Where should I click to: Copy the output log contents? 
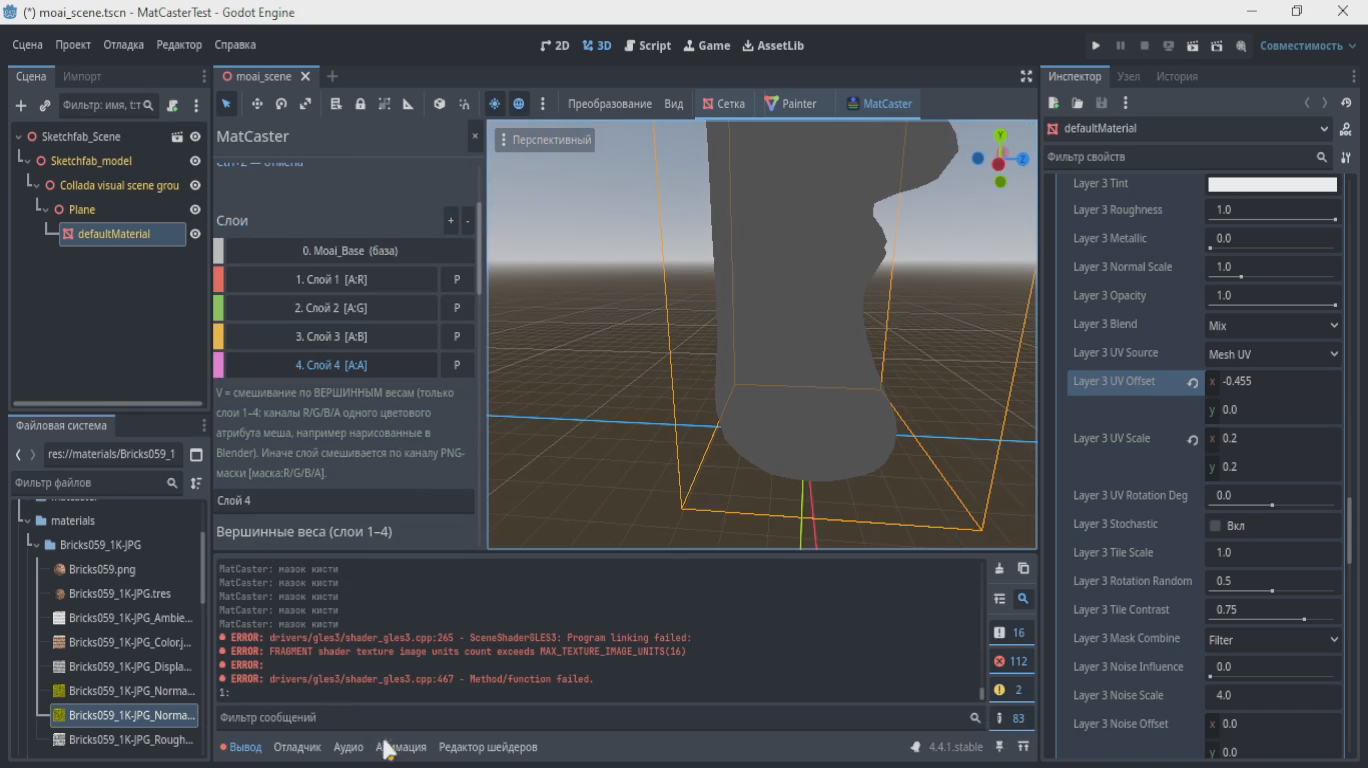coord(1023,568)
